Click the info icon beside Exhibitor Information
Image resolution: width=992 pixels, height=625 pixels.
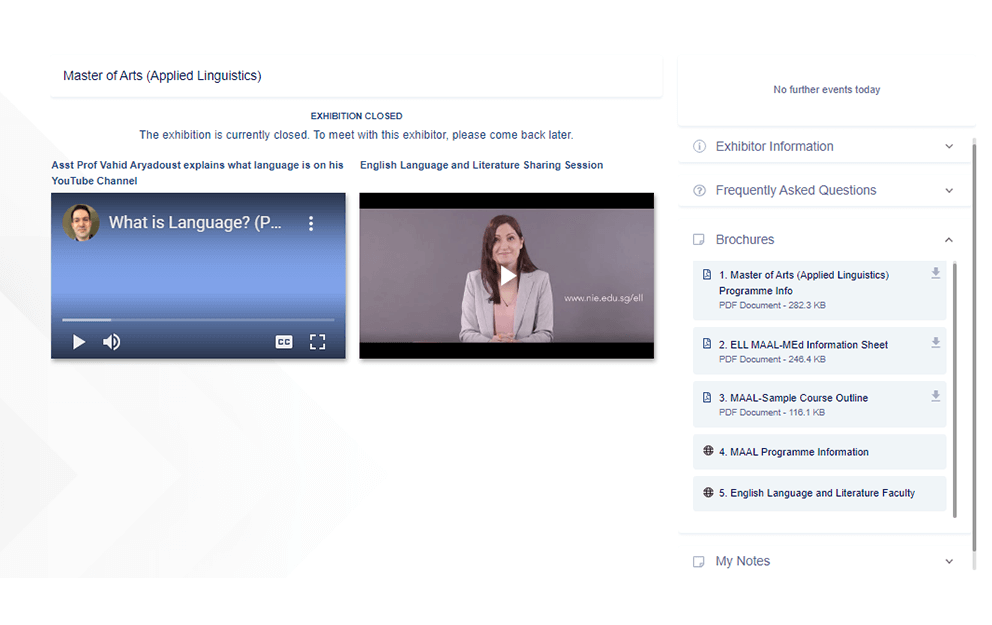[699, 147]
